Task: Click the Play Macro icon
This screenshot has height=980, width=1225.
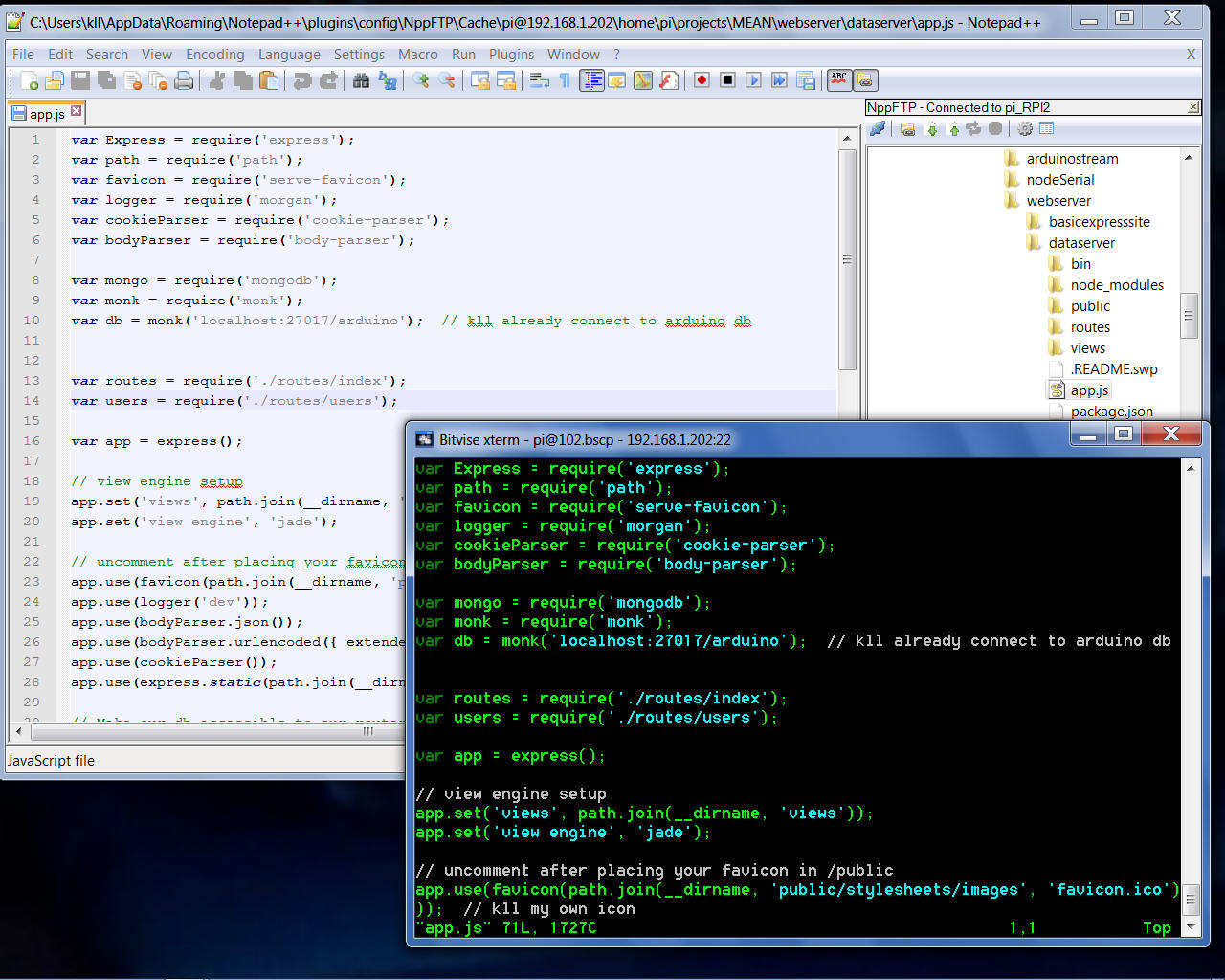Action: 753,81
